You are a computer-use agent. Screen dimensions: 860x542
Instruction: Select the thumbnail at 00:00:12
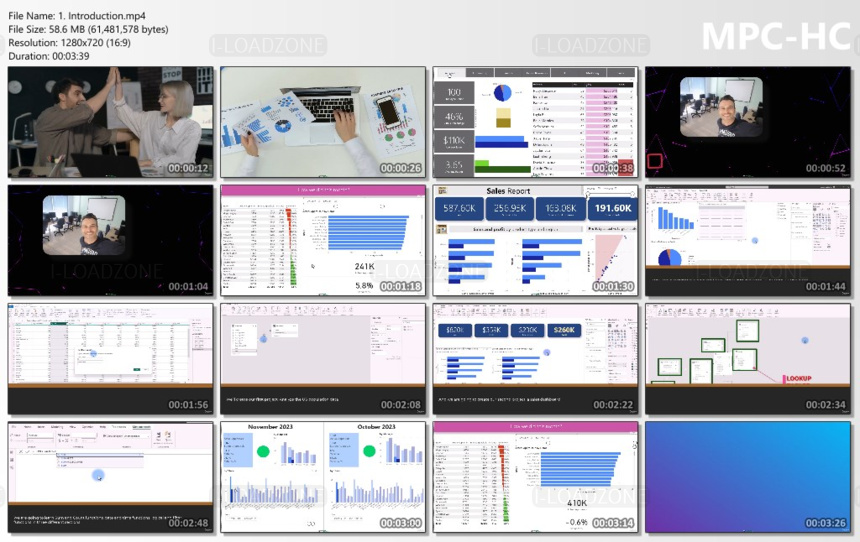[x=111, y=122]
